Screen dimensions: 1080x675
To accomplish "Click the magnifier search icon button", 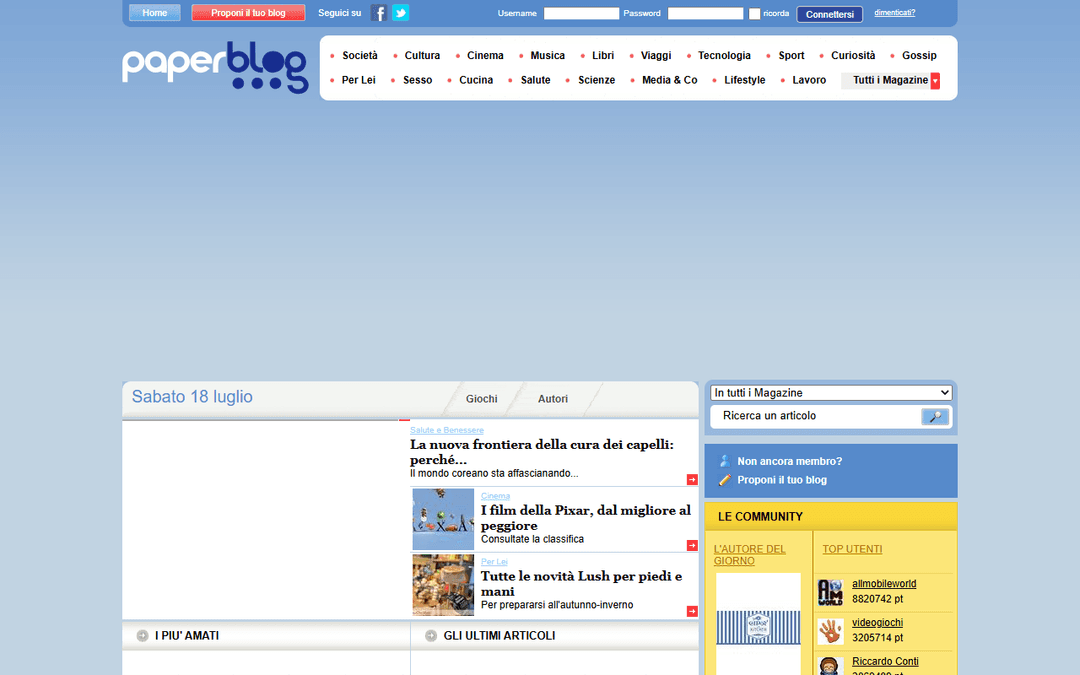I will [x=935, y=416].
